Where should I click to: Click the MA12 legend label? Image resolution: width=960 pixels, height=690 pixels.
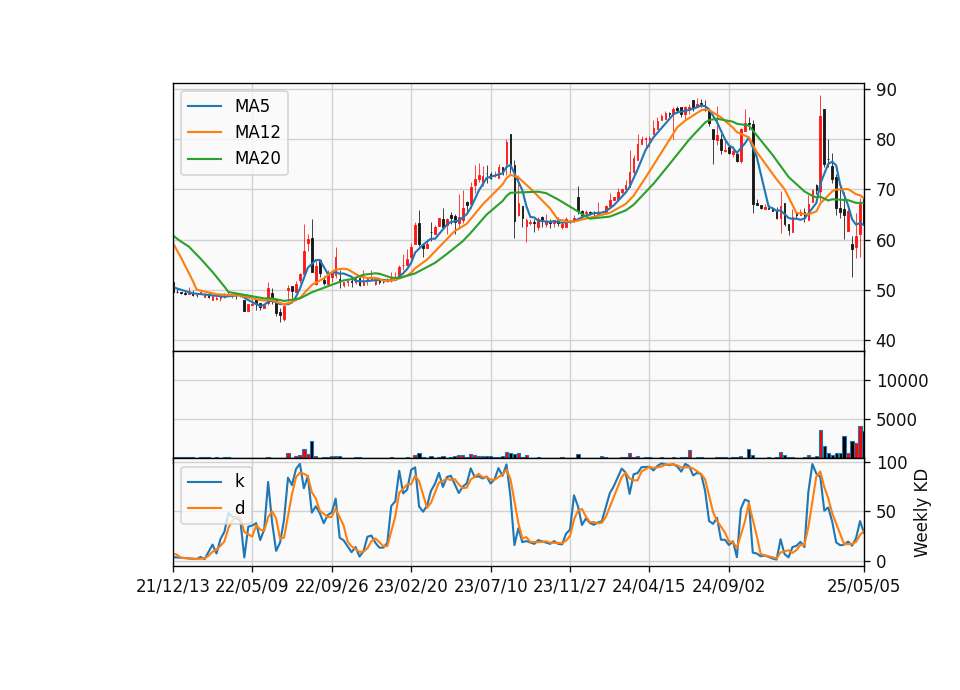point(257,132)
